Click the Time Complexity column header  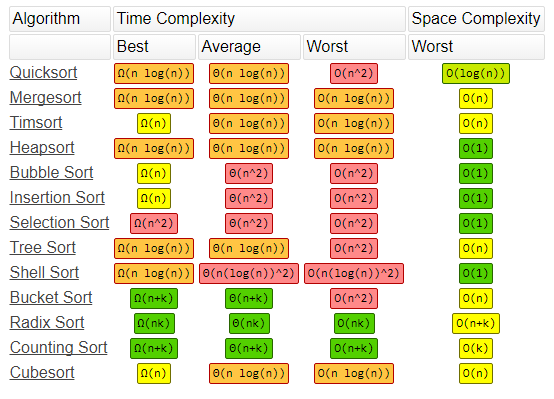259,19
